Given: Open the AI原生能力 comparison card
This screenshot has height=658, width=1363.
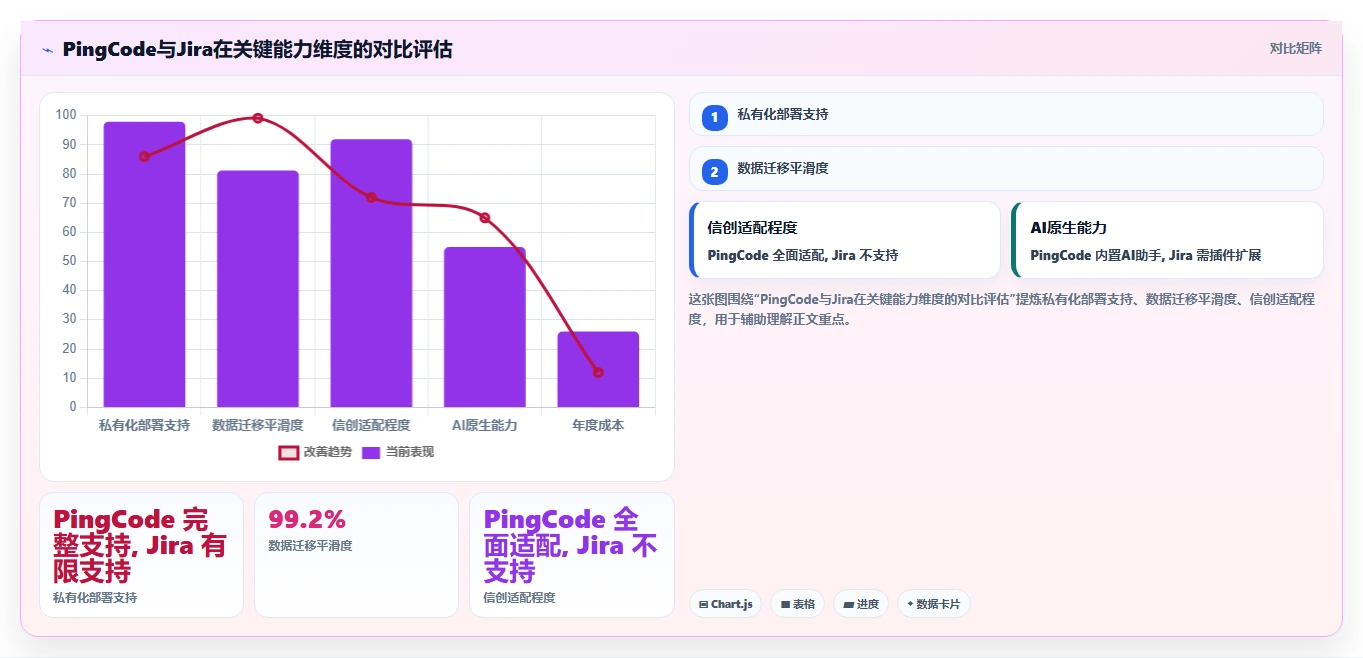Looking at the screenshot, I should click(x=1167, y=240).
